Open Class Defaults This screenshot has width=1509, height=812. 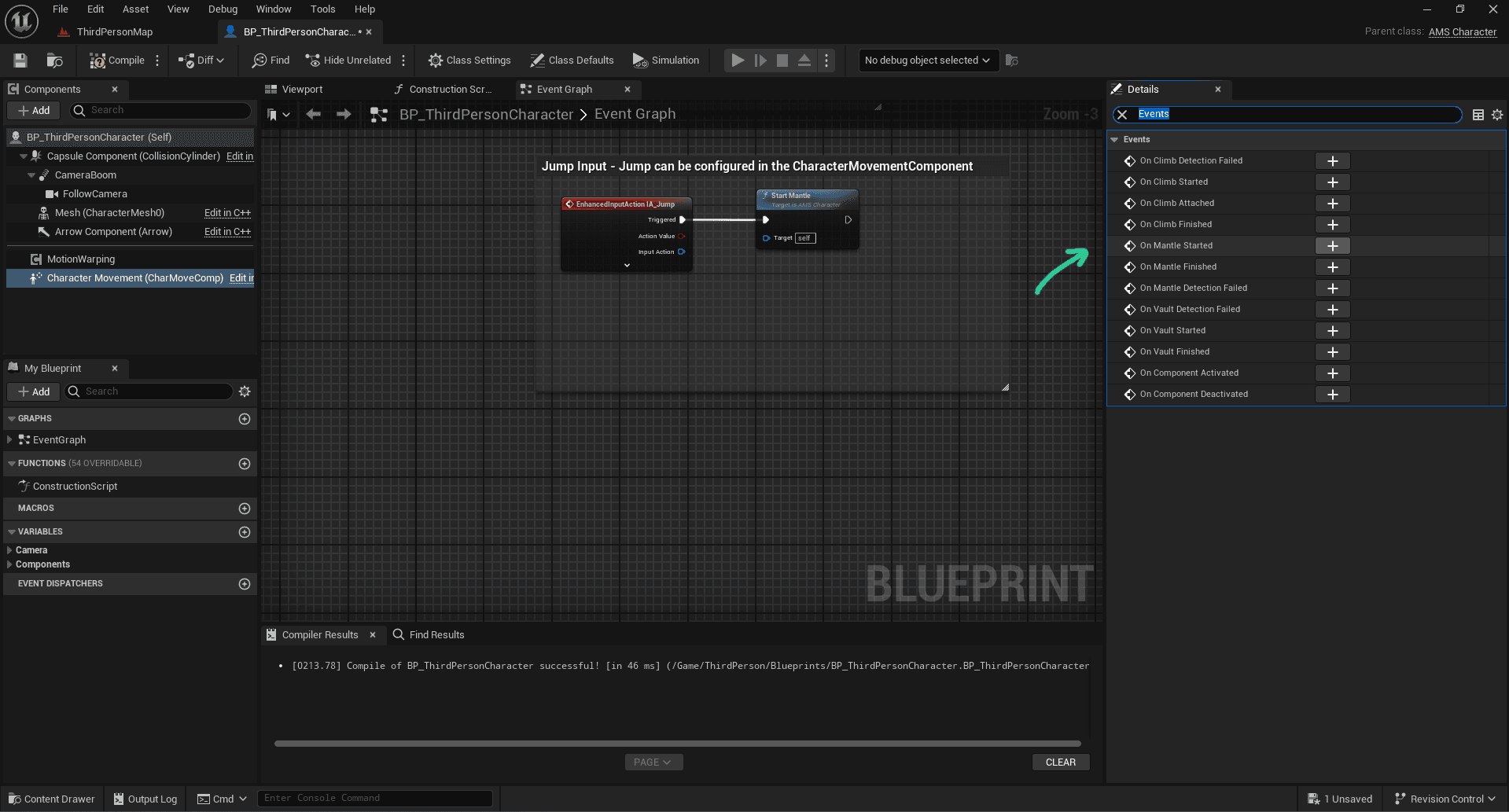pyautogui.click(x=572, y=61)
